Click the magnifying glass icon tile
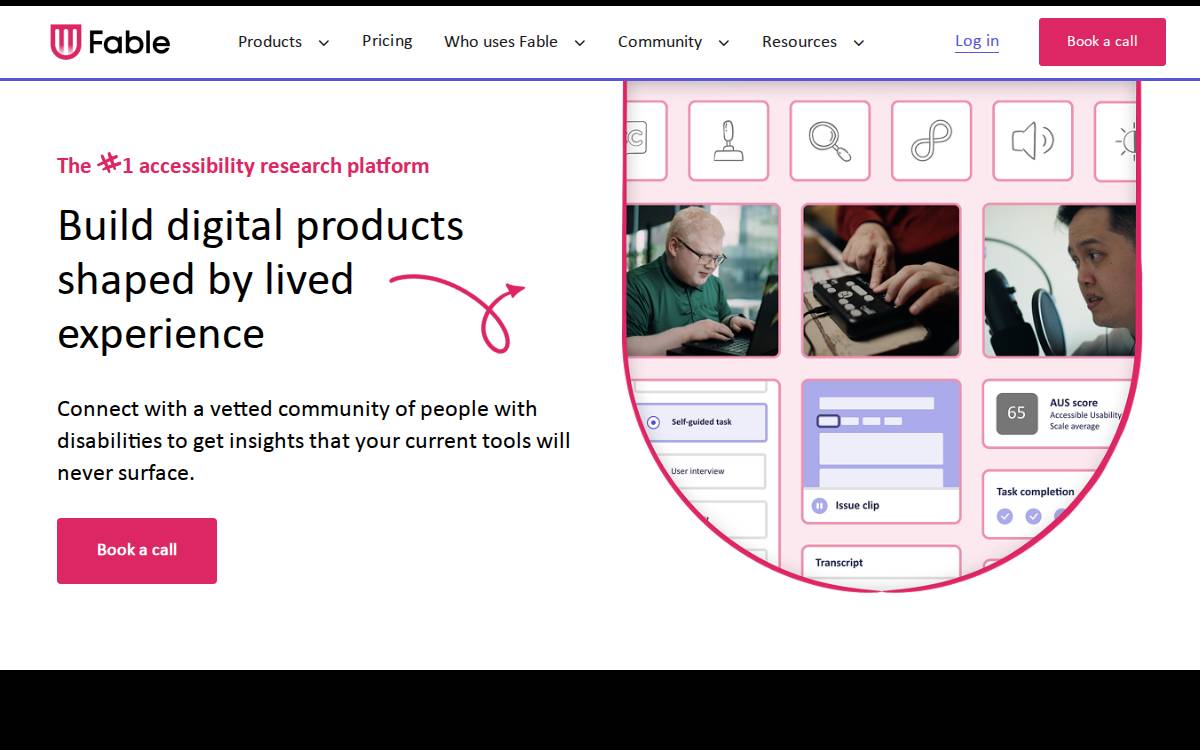The image size is (1200, 750). coord(830,141)
